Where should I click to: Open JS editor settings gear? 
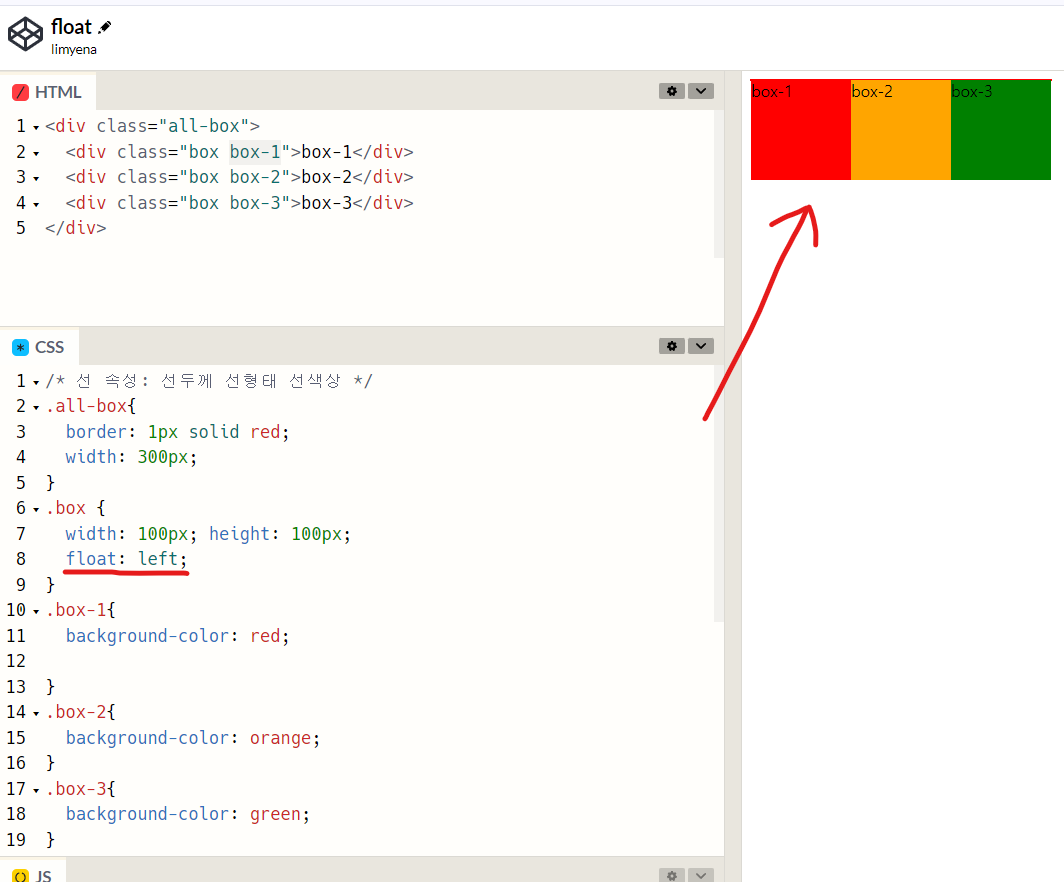(x=672, y=875)
